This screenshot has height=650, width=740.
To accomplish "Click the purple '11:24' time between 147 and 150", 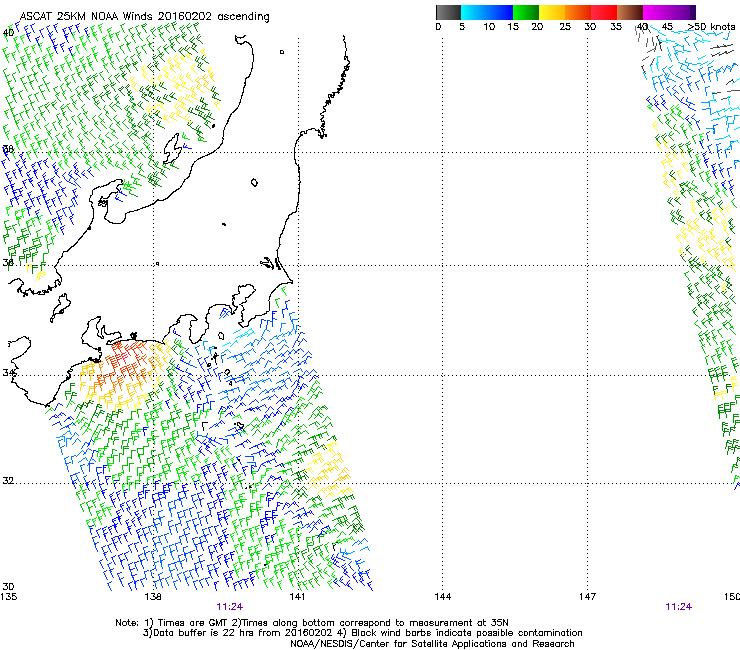I will (x=679, y=607).
